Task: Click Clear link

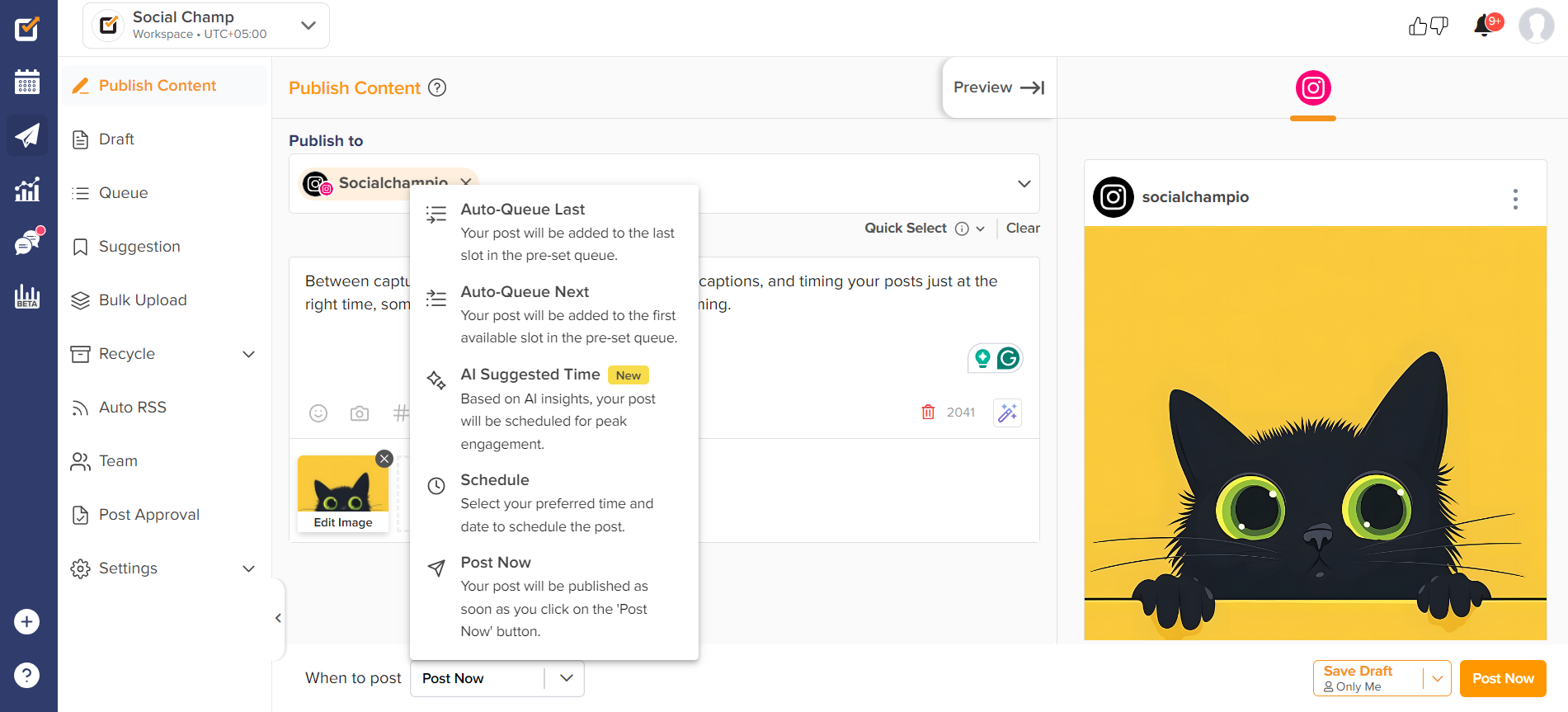Action: [1023, 229]
